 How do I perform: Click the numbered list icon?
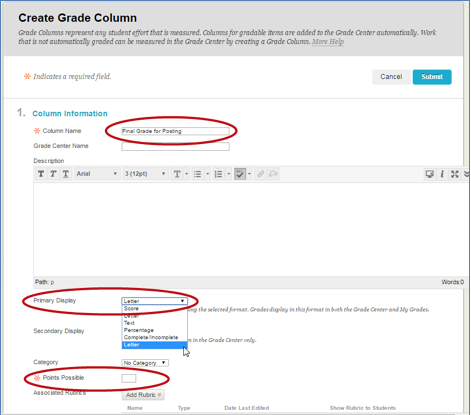coord(218,174)
